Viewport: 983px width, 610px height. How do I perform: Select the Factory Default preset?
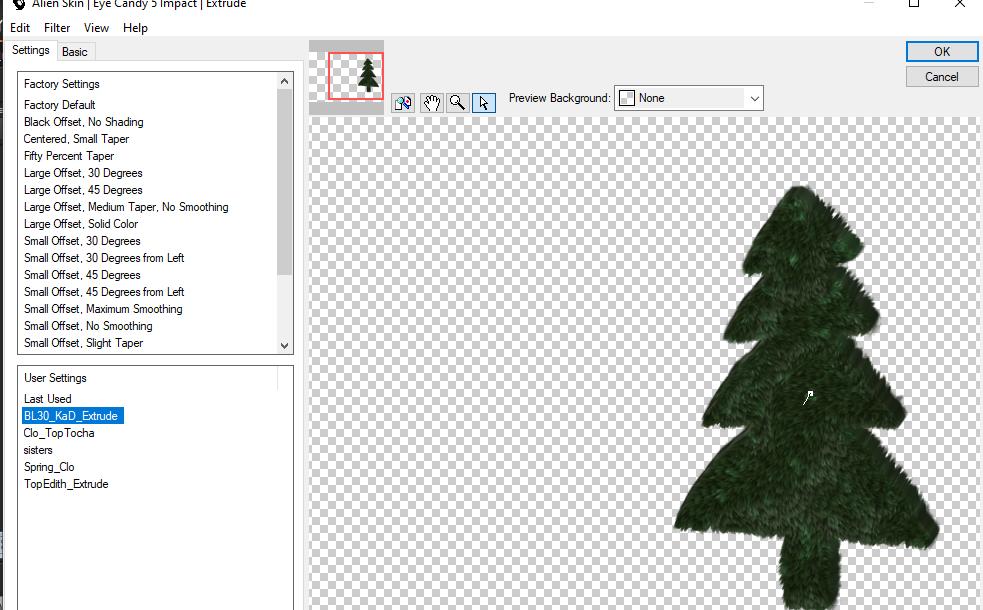click(60, 105)
